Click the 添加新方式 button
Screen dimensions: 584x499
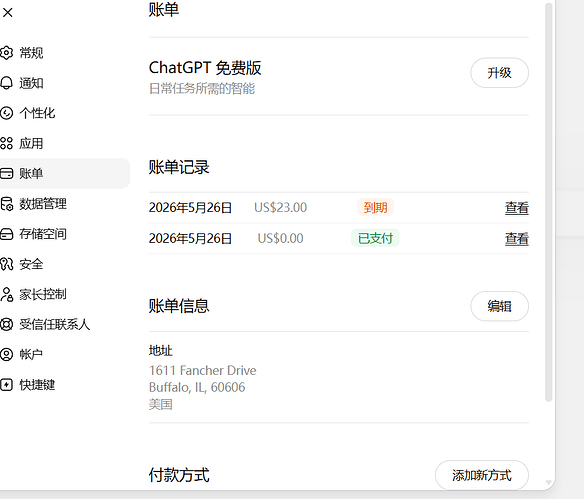[x=482, y=475]
